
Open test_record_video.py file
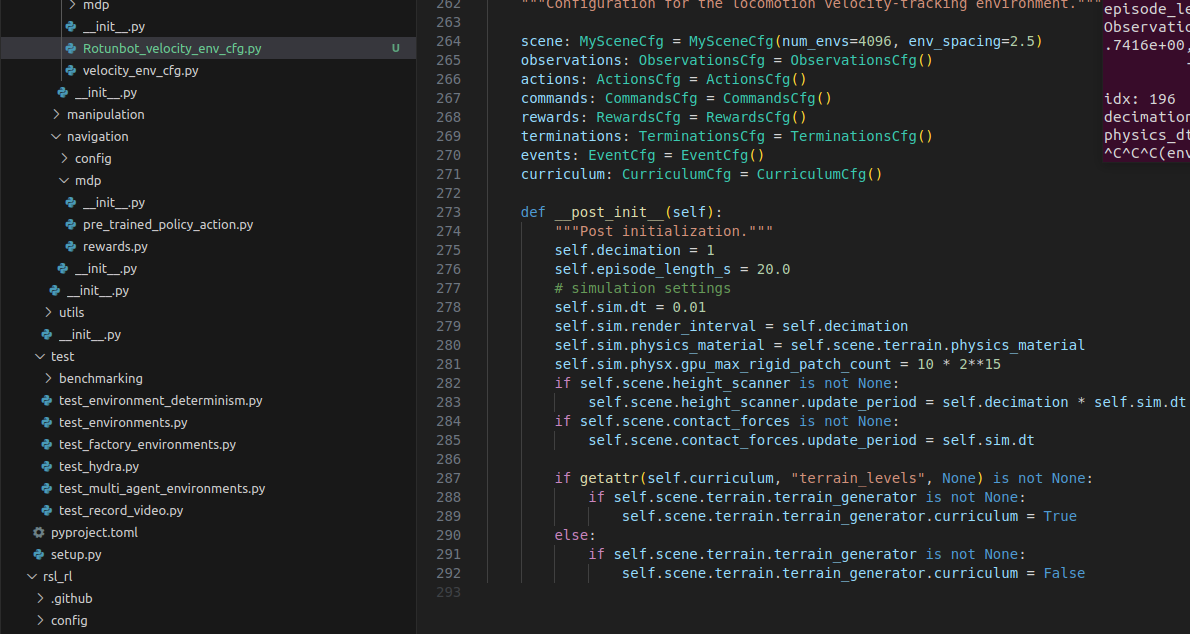(121, 510)
